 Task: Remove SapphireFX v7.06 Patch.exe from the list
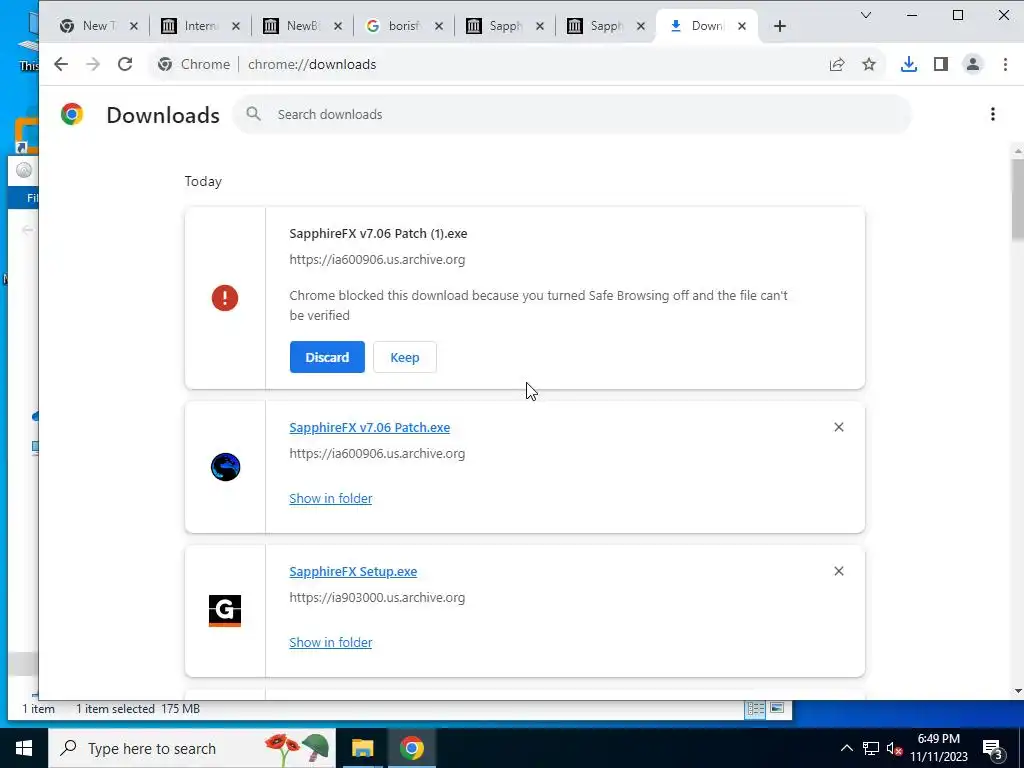pos(839,427)
